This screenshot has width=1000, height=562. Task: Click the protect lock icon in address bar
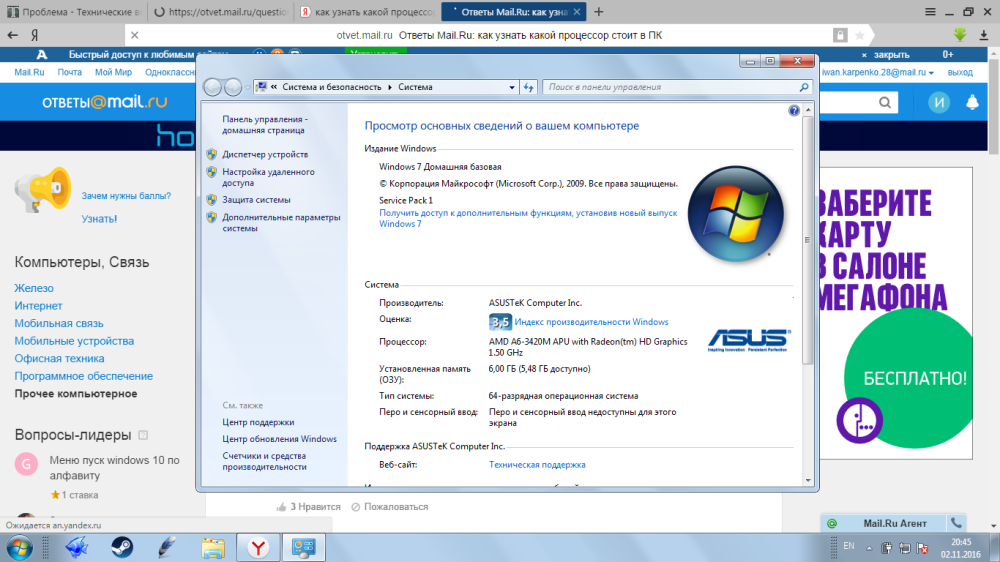click(840, 36)
